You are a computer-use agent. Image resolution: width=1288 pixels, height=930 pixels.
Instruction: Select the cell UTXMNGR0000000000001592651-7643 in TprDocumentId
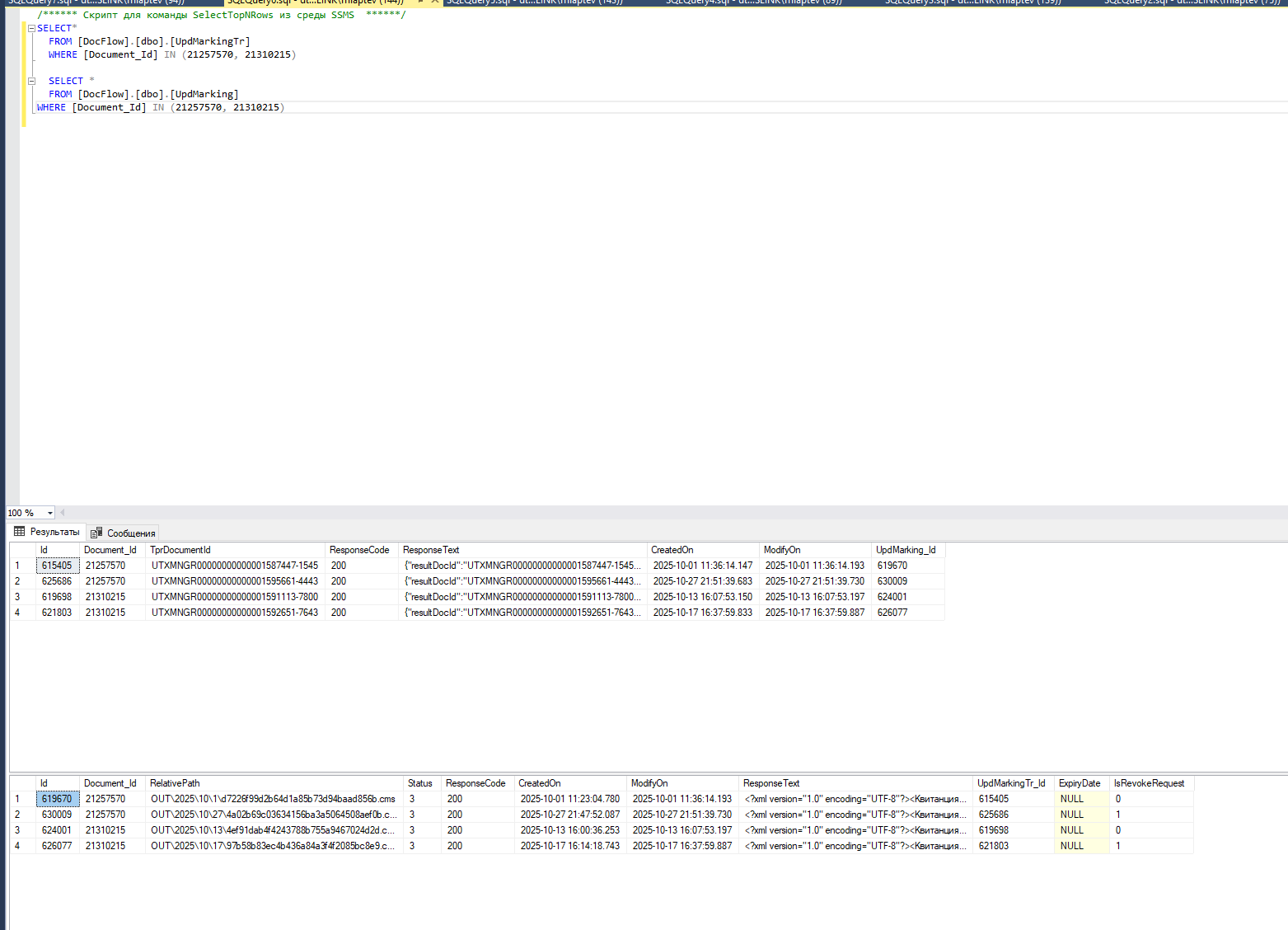(235, 613)
